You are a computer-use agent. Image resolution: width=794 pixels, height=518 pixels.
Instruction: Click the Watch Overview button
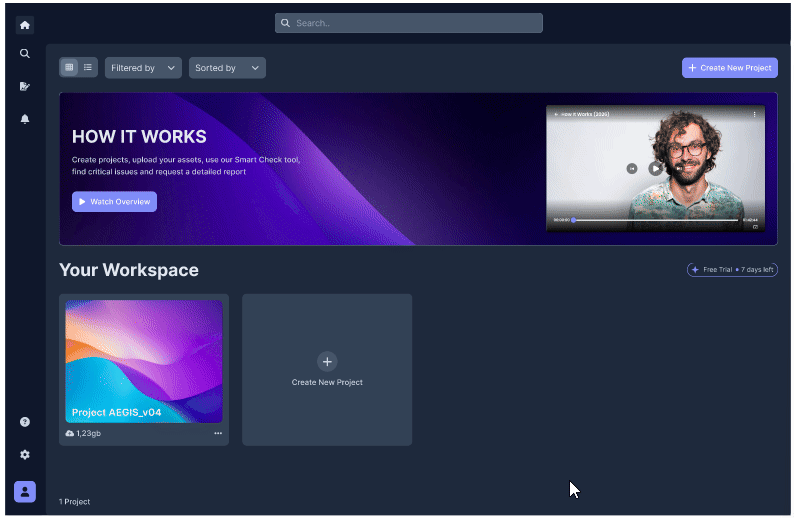[114, 202]
